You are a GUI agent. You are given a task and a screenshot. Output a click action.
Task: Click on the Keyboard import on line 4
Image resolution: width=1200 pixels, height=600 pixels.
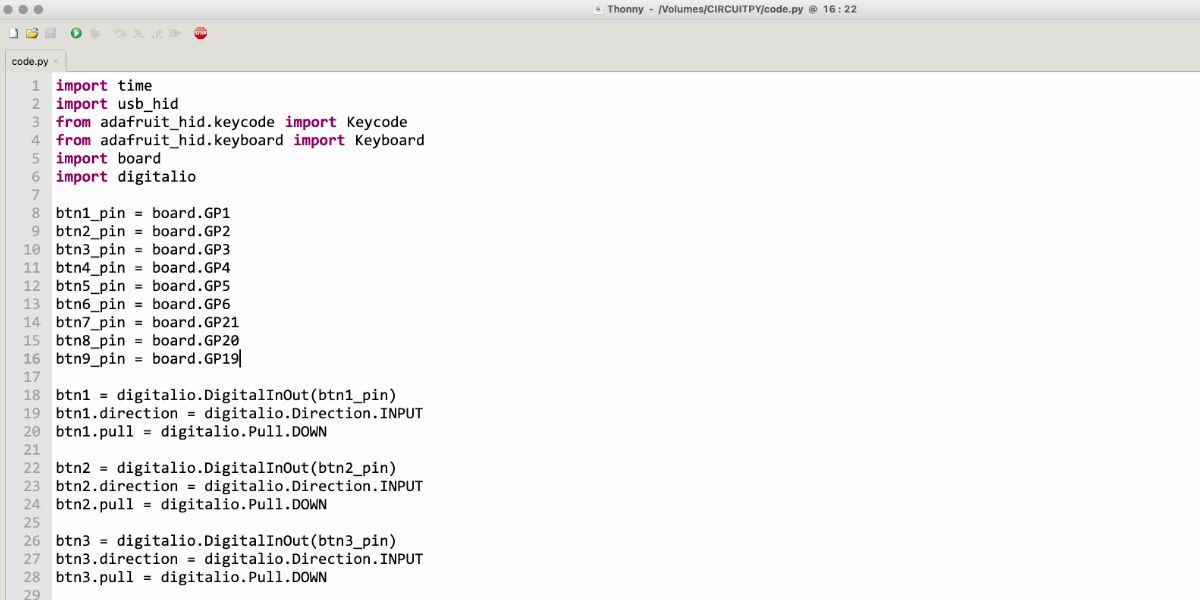click(389, 140)
